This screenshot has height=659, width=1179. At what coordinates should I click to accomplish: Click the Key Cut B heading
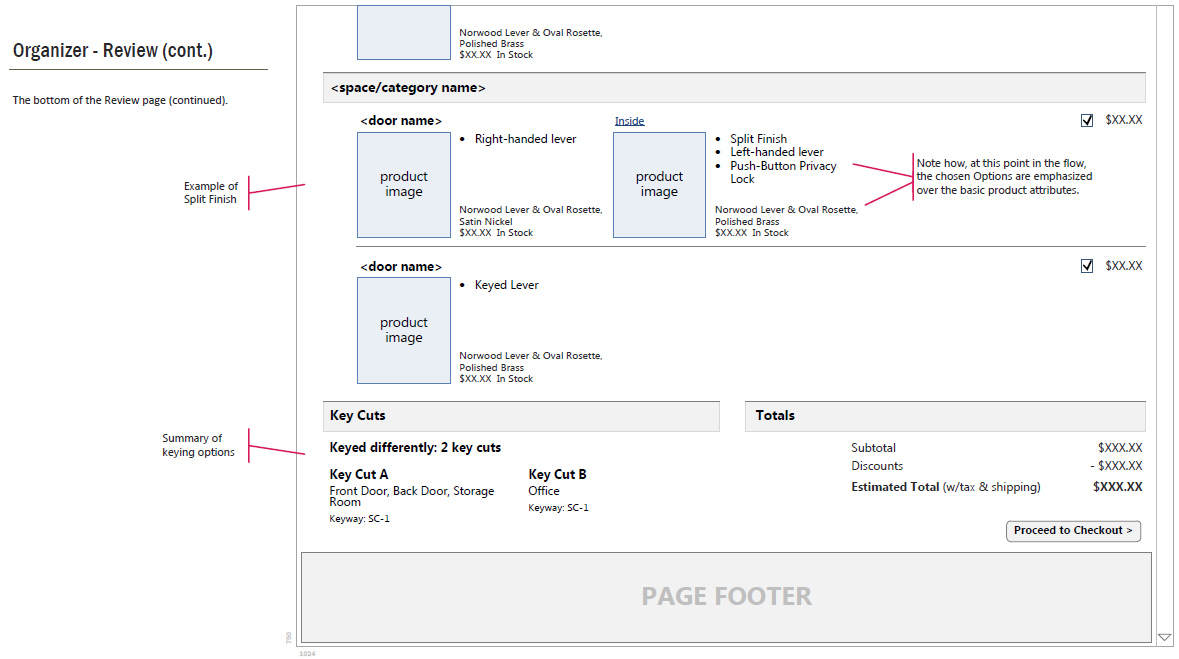[x=557, y=475]
